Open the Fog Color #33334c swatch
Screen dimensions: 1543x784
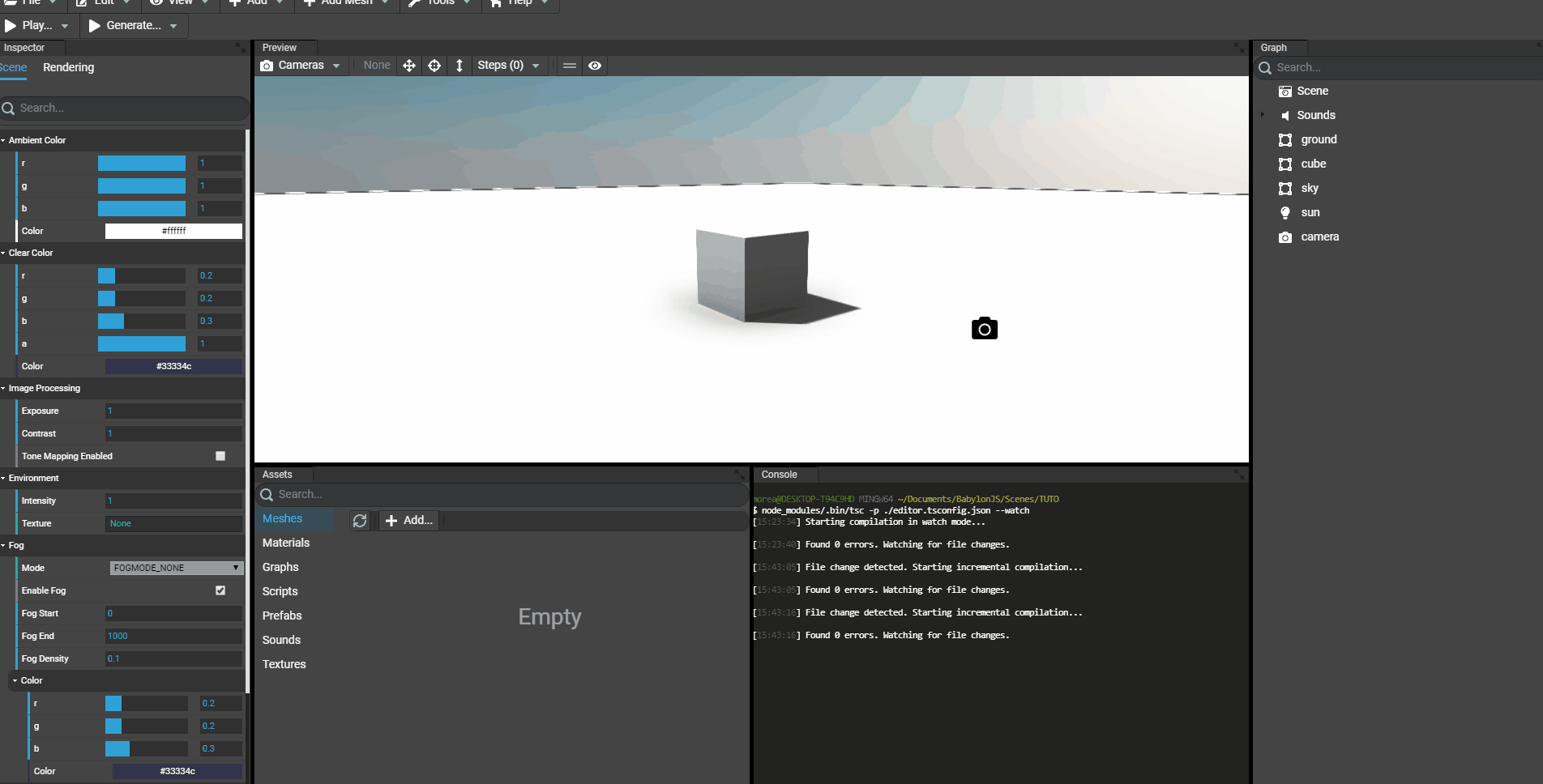click(x=177, y=772)
